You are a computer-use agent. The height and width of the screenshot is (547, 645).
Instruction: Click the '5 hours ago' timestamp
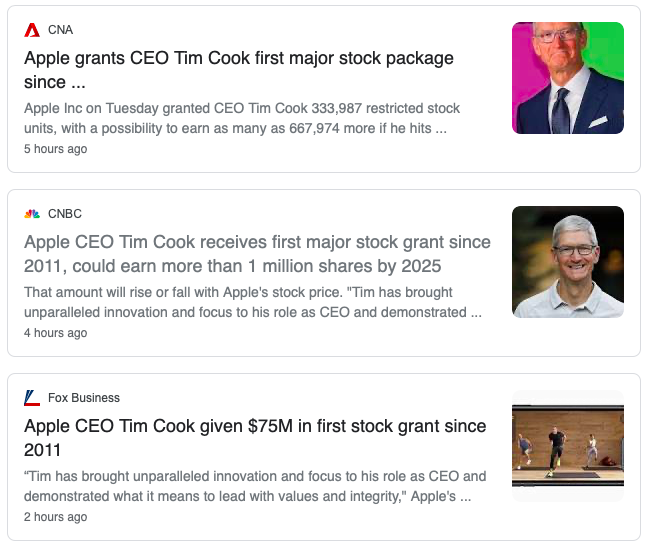[x=55, y=149]
